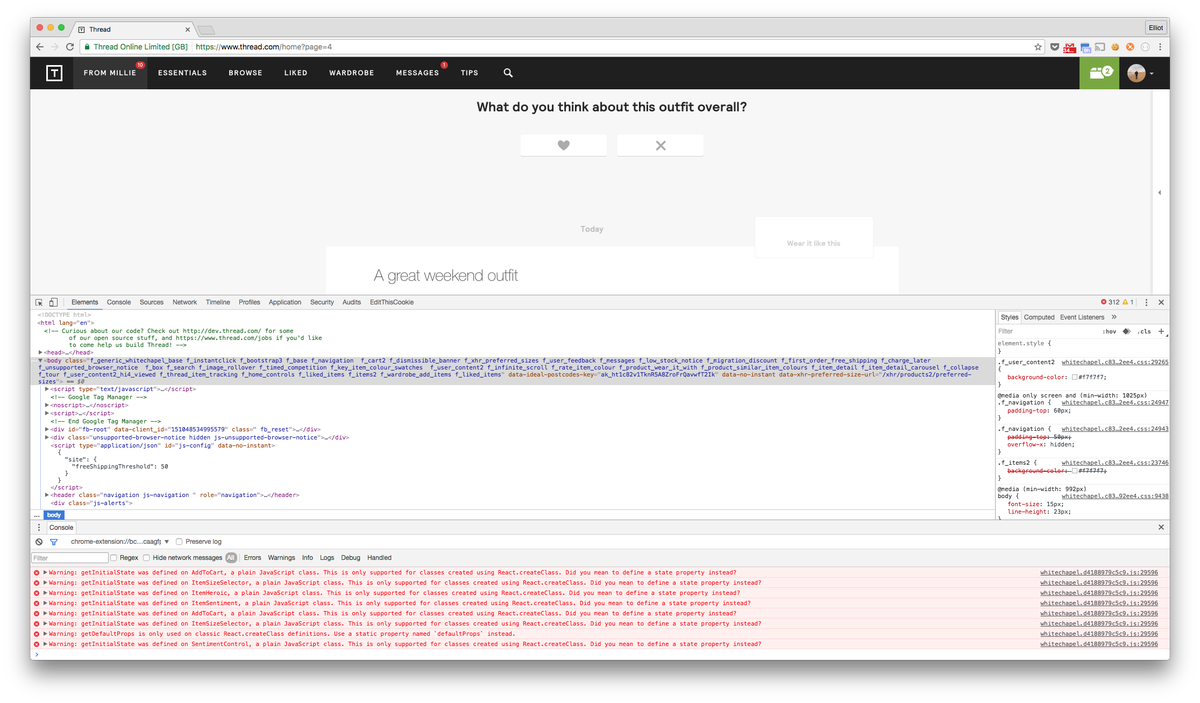Viewport: 1200px width, 703px height.
Task: Open the site search magnifier icon
Action: pyautogui.click(x=508, y=73)
